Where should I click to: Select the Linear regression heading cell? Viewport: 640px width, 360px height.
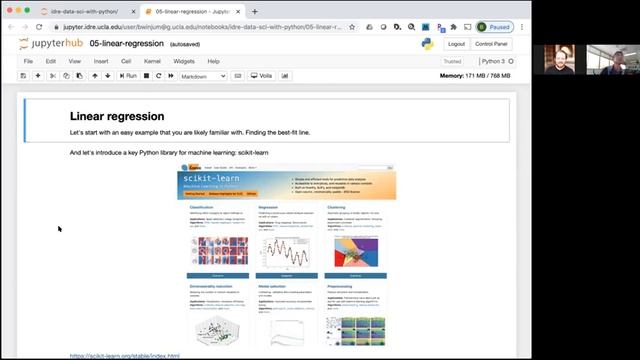pos(267,121)
